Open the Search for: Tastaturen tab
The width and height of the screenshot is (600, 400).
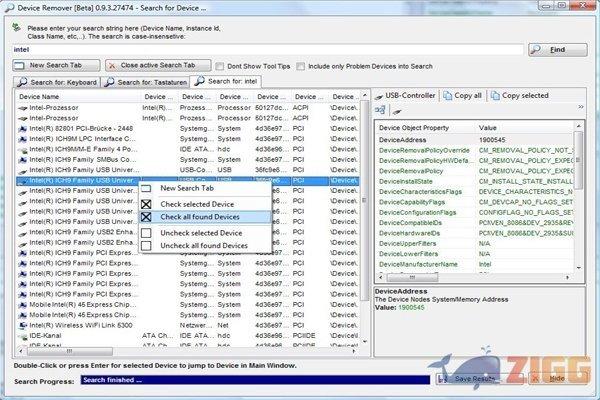pyautogui.click(x=147, y=81)
